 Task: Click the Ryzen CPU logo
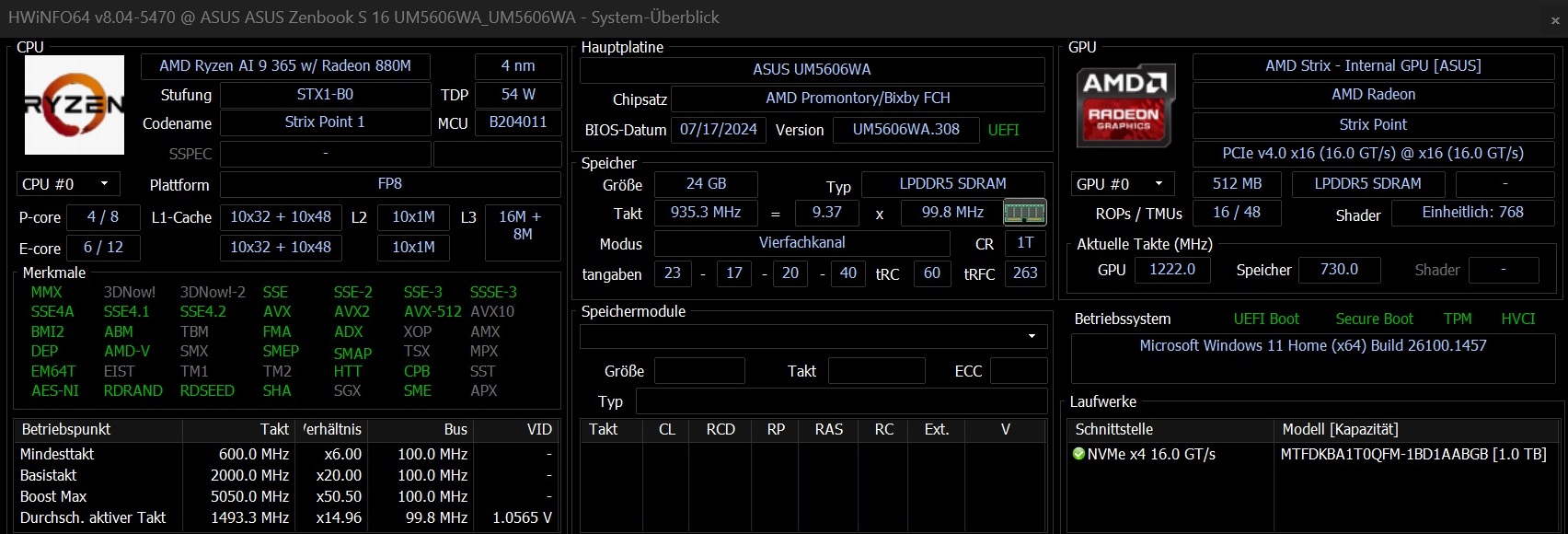[75, 105]
